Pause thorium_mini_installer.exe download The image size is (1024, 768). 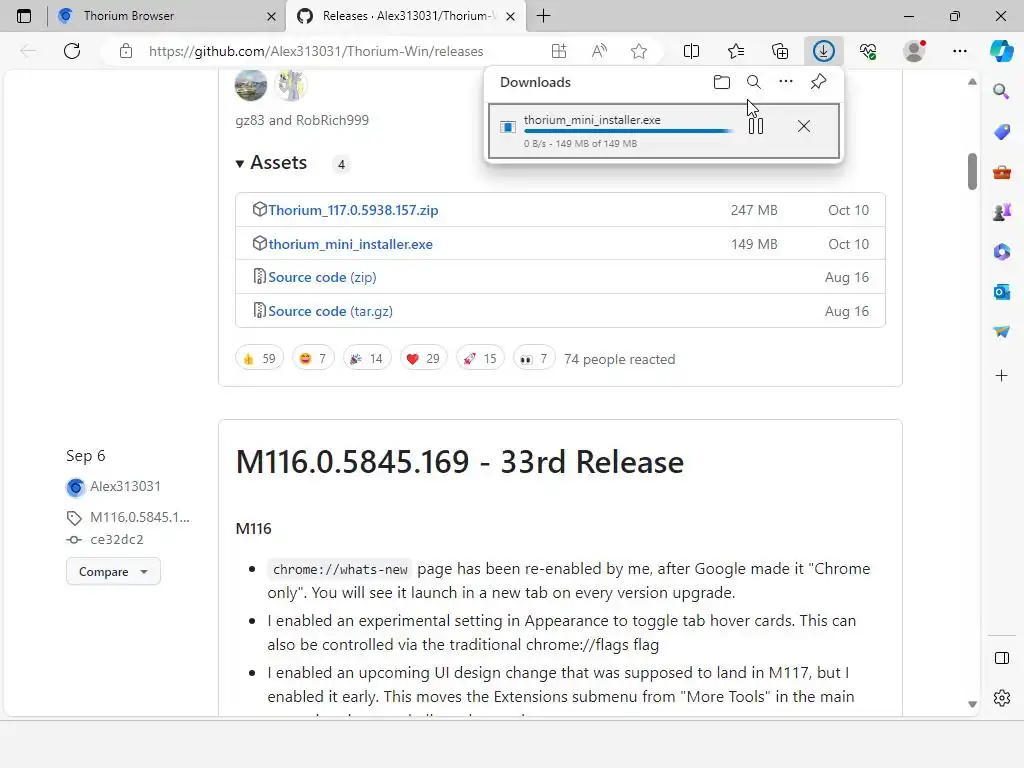tap(756, 126)
